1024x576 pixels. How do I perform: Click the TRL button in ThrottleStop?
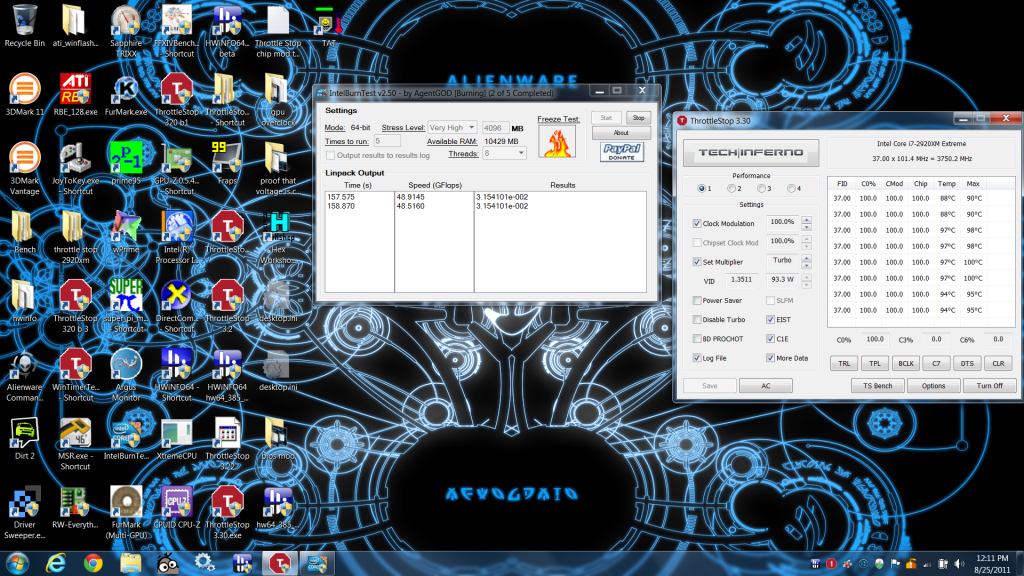pyautogui.click(x=844, y=364)
